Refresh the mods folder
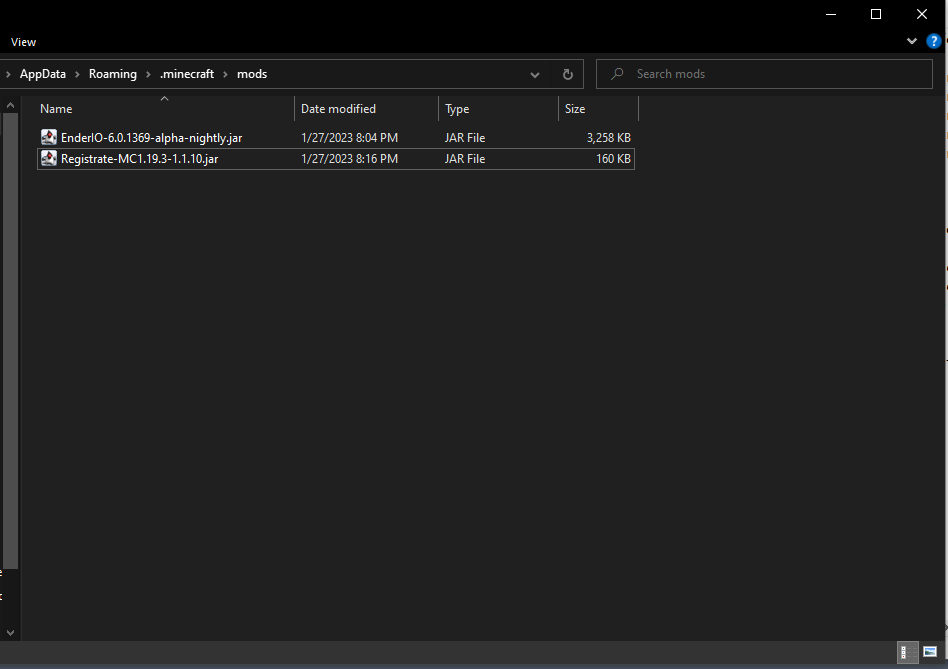Image resolution: width=948 pixels, height=669 pixels. 568,74
